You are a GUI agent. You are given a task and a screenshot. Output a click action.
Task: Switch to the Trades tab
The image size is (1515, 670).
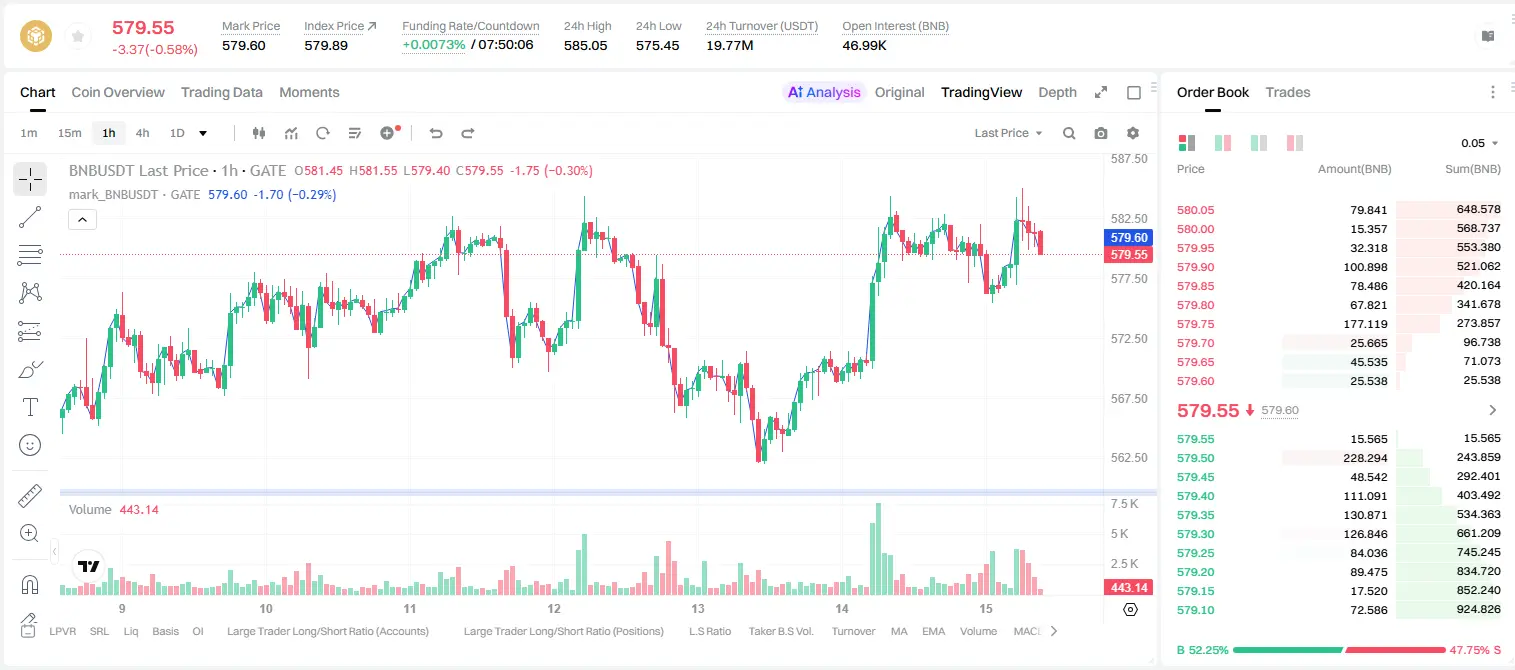[x=1287, y=92]
